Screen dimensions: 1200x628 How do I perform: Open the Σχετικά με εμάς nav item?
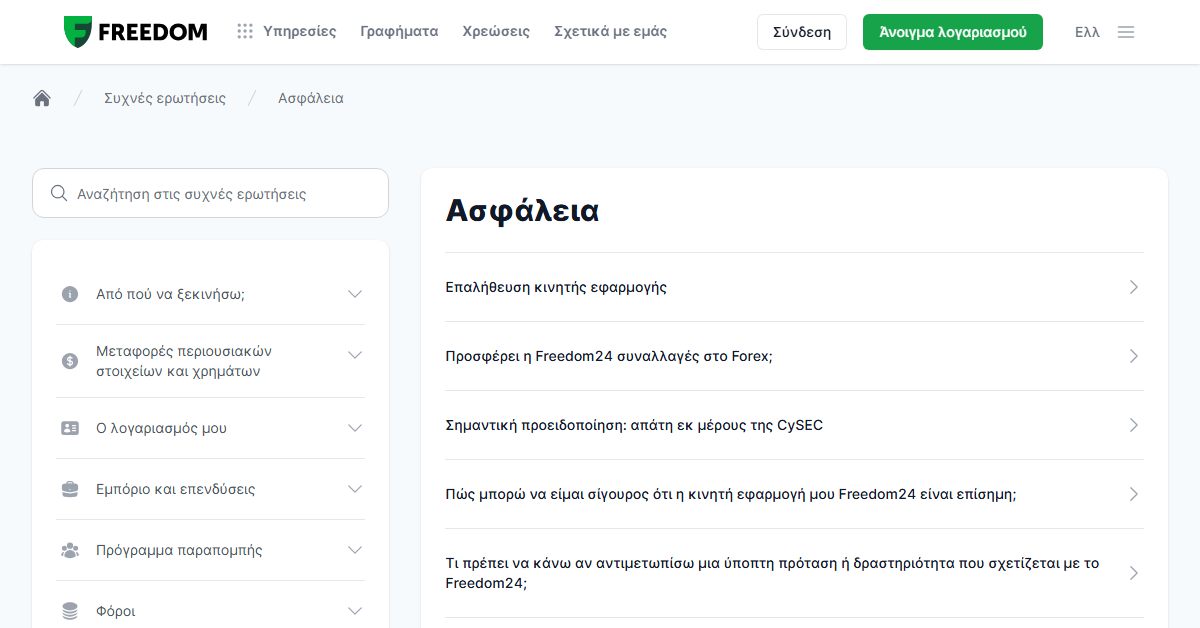(x=610, y=32)
